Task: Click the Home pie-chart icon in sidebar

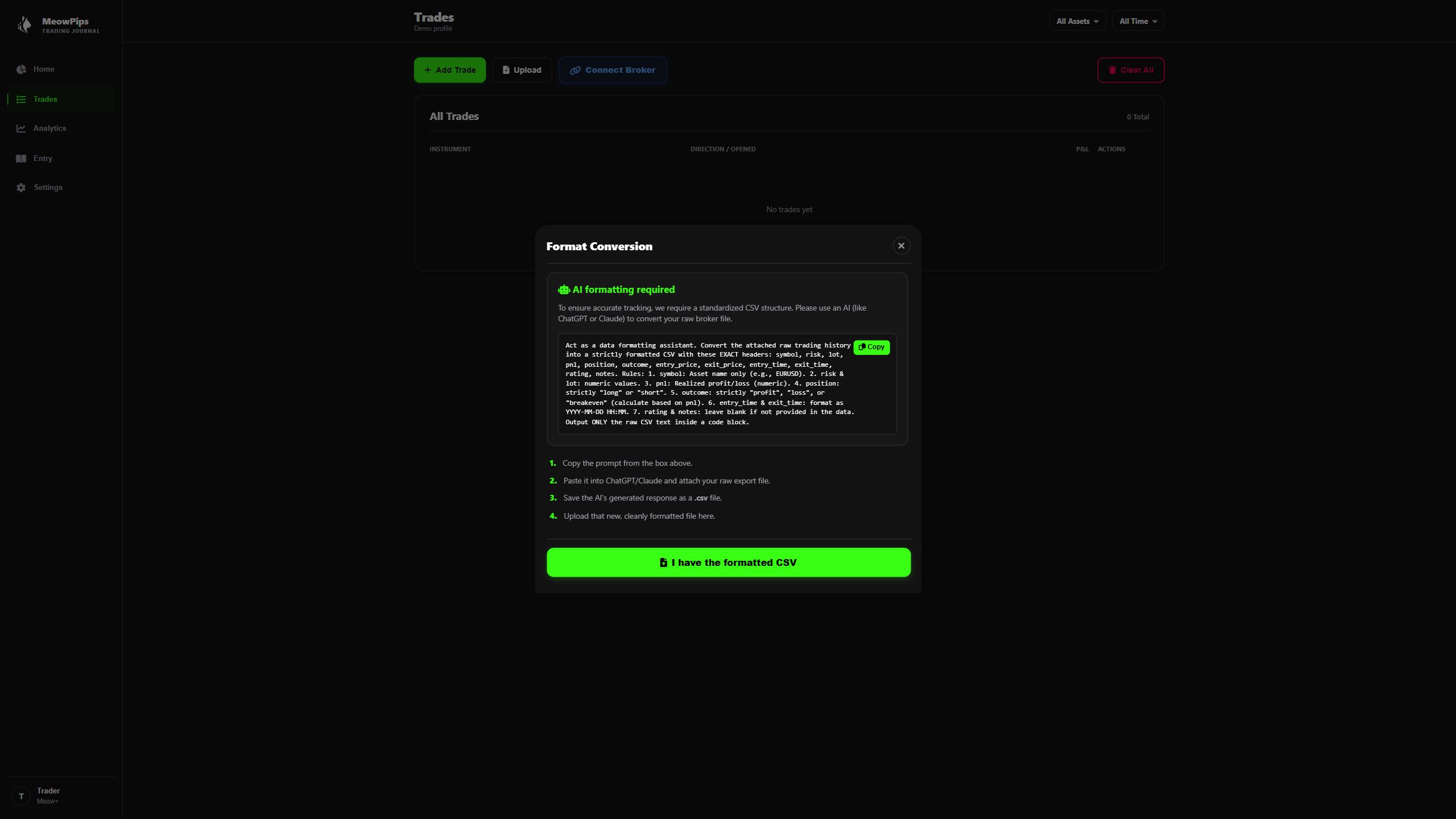Action: (21, 69)
